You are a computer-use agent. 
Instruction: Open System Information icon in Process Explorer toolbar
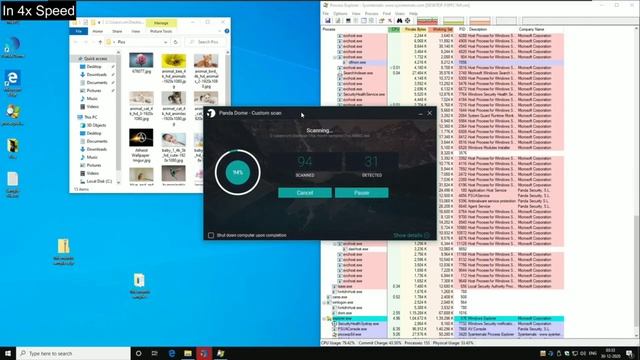[348, 20]
